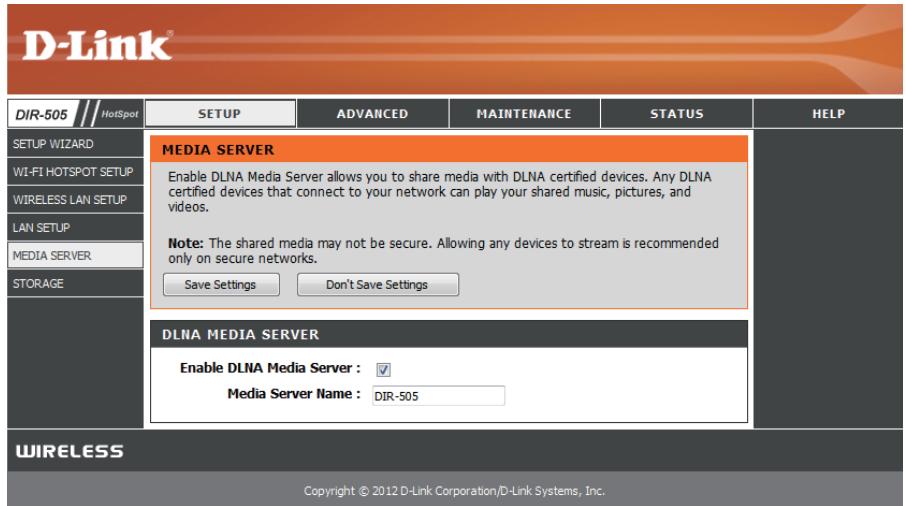Screen dimensions: 906x506
Task: Click the 'Note:' security warning text
Action: (x=443, y=251)
